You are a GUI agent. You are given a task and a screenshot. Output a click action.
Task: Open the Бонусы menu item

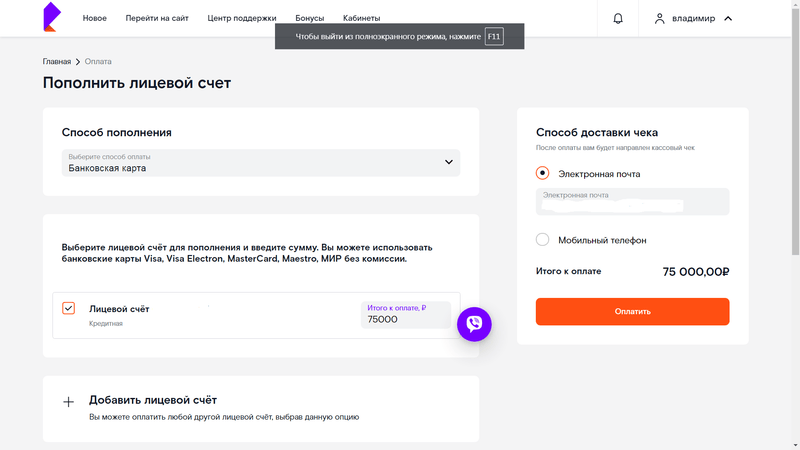pos(309,18)
